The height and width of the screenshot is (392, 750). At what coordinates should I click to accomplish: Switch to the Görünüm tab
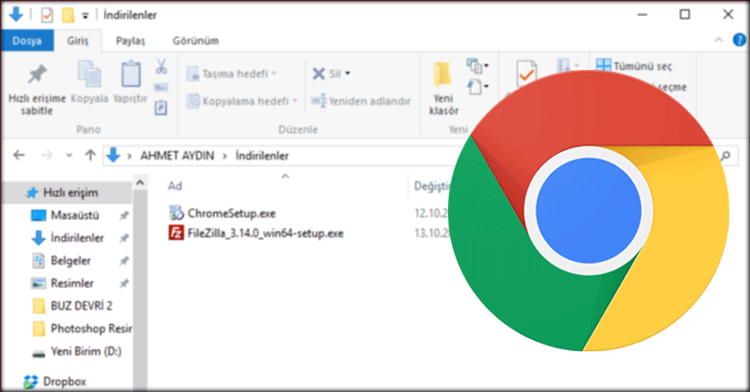click(196, 41)
